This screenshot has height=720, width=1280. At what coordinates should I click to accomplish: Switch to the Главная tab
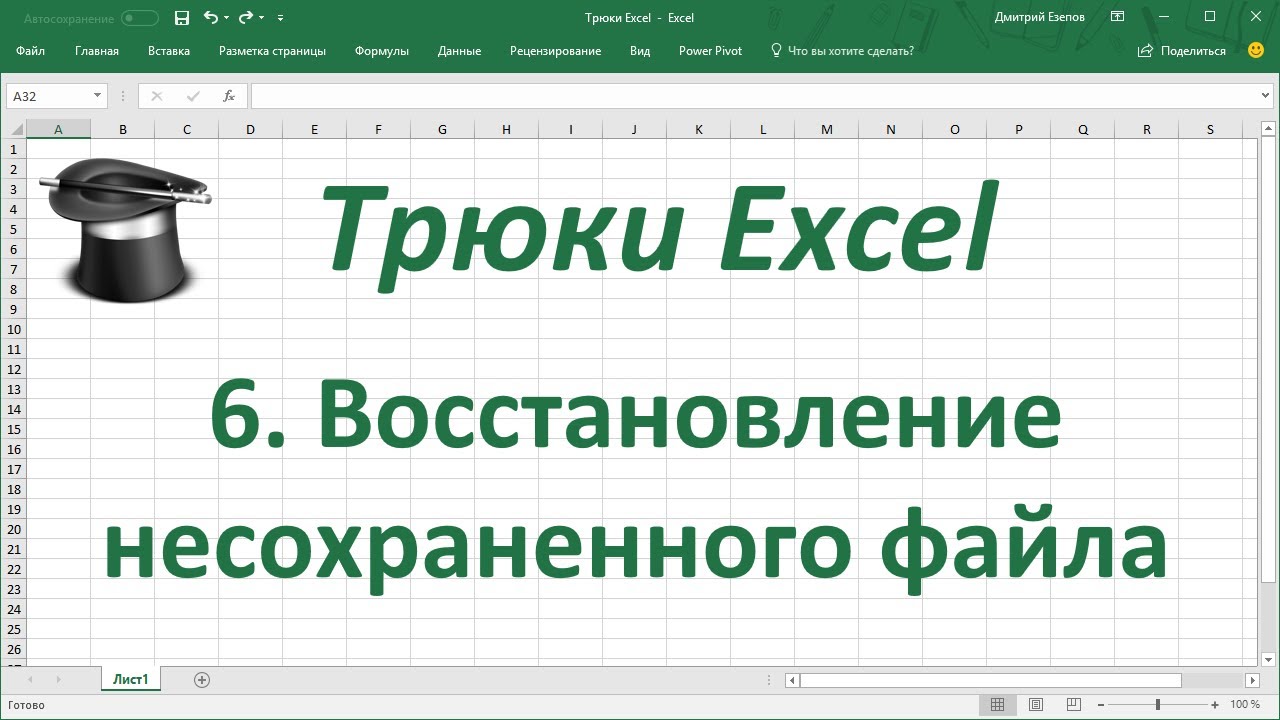click(97, 51)
